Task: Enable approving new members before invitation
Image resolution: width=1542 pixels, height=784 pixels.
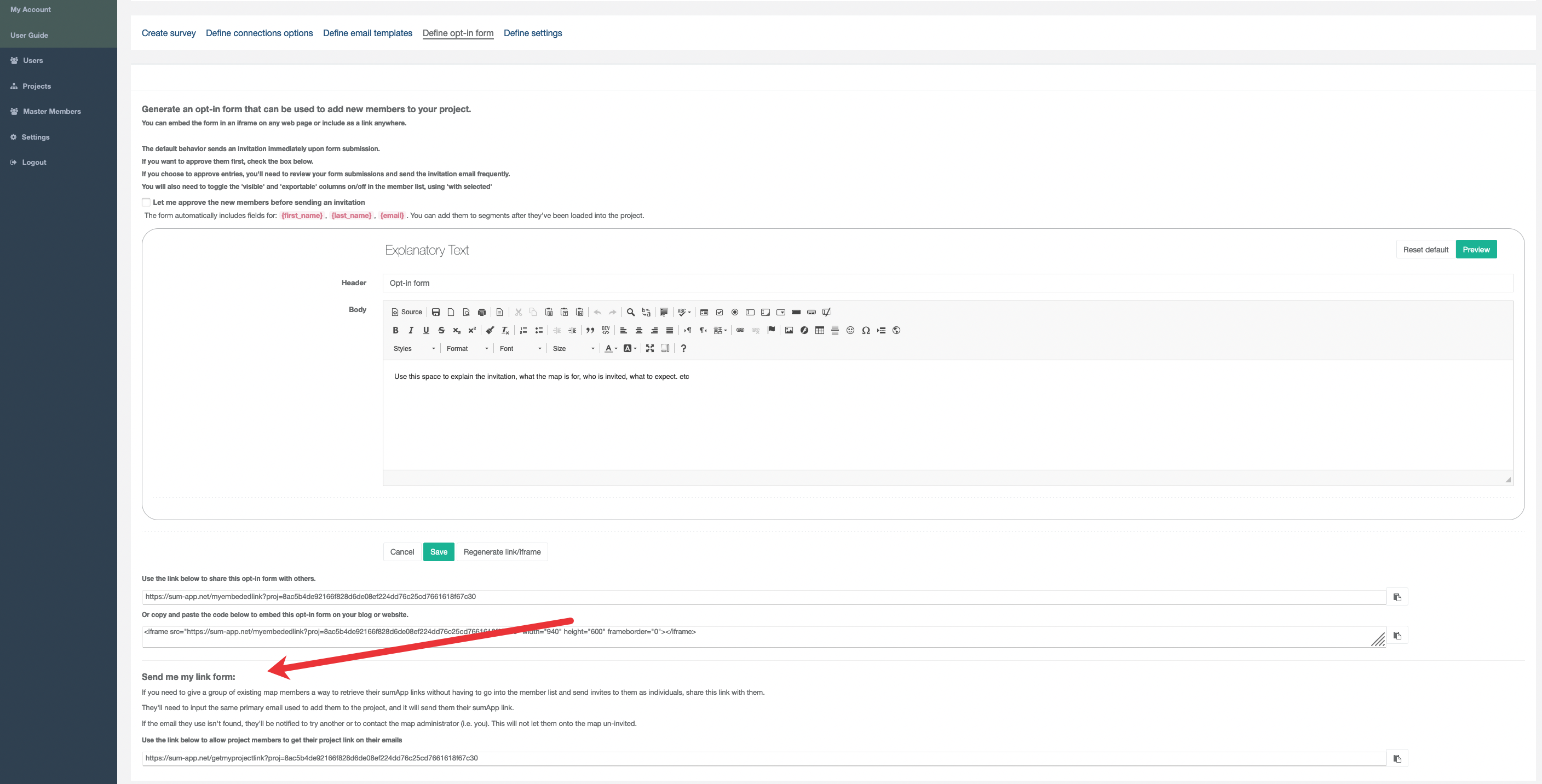Action: click(x=146, y=202)
